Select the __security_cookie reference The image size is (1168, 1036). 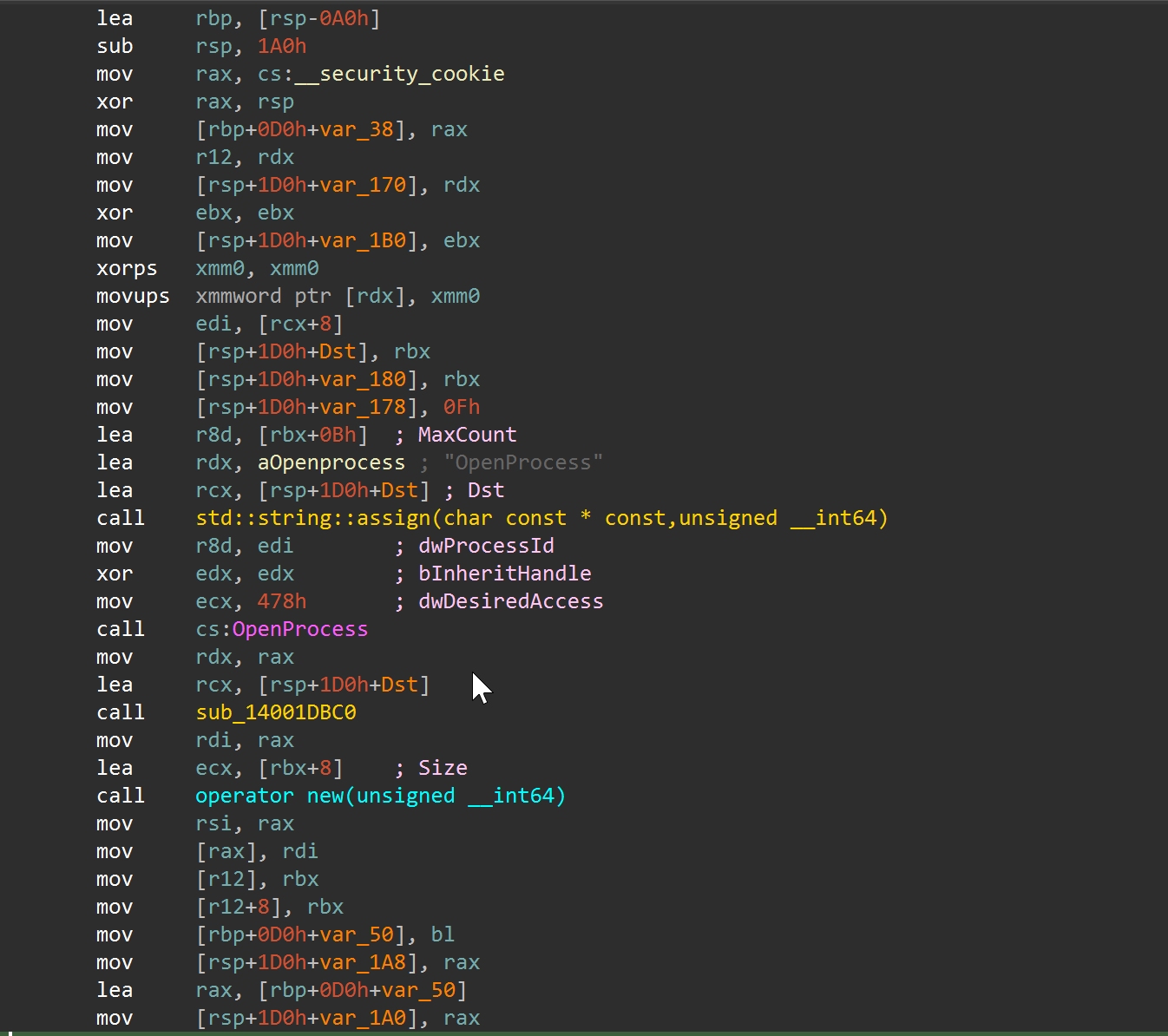400,74
